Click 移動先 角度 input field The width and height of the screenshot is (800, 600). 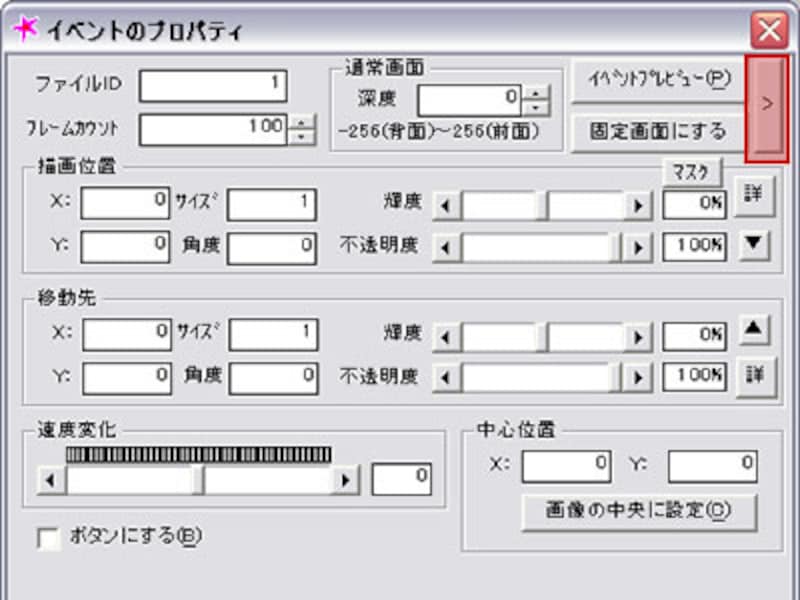tap(273, 379)
